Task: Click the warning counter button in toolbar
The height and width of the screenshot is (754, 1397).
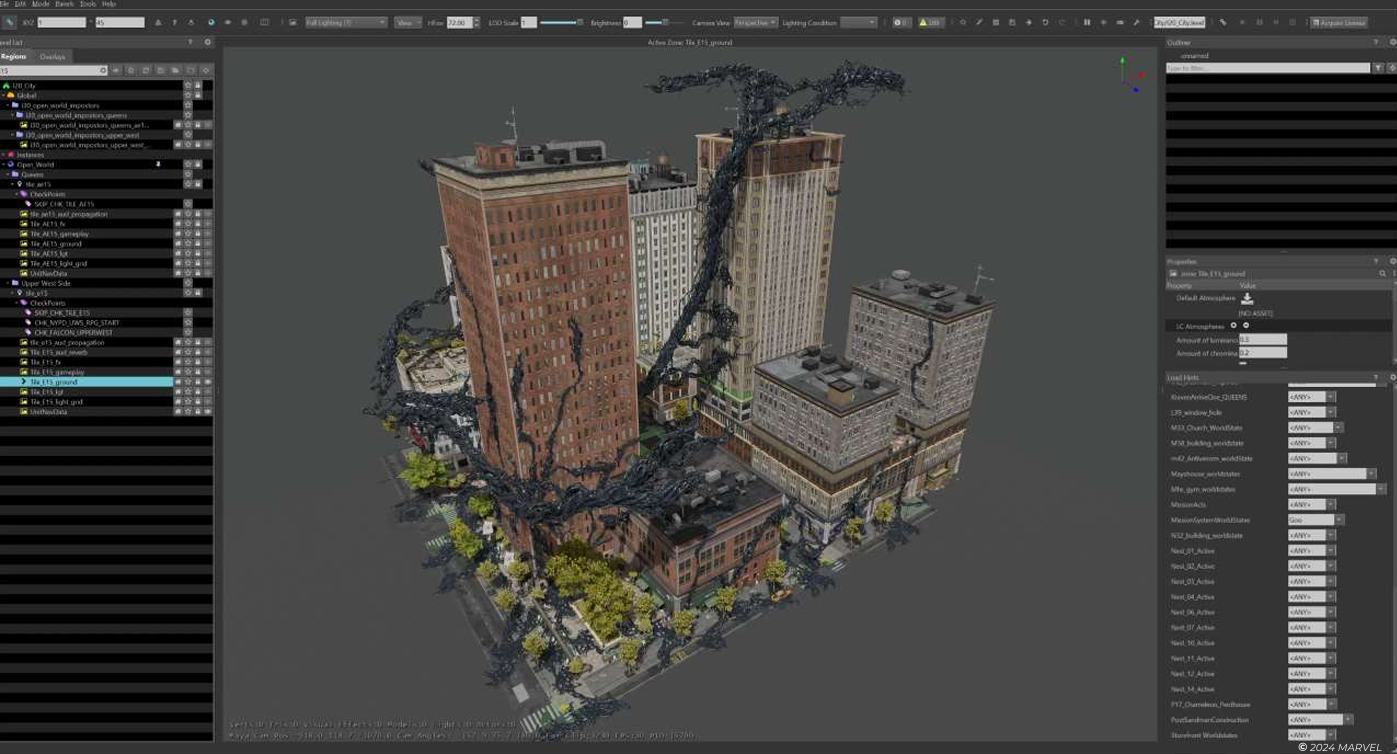Action: point(931,22)
